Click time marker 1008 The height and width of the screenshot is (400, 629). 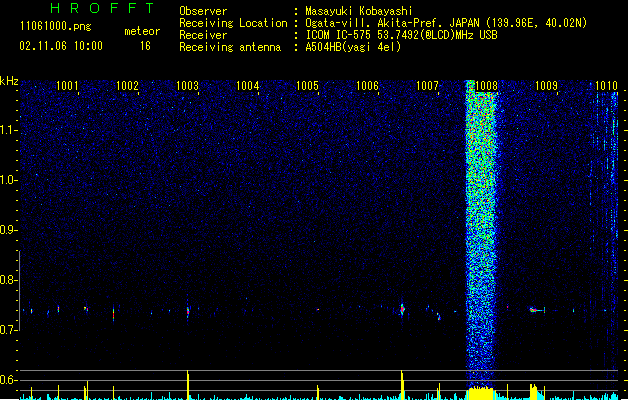(x=486, y=86)
